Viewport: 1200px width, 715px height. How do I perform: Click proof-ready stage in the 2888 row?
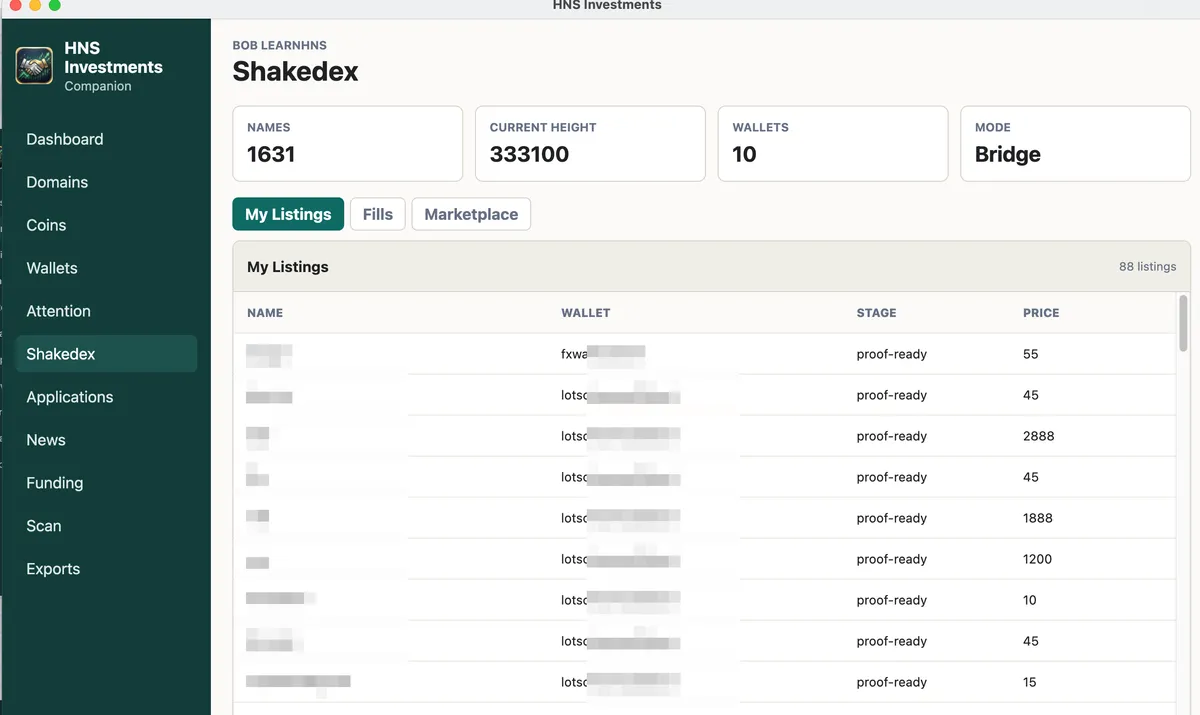892,436
